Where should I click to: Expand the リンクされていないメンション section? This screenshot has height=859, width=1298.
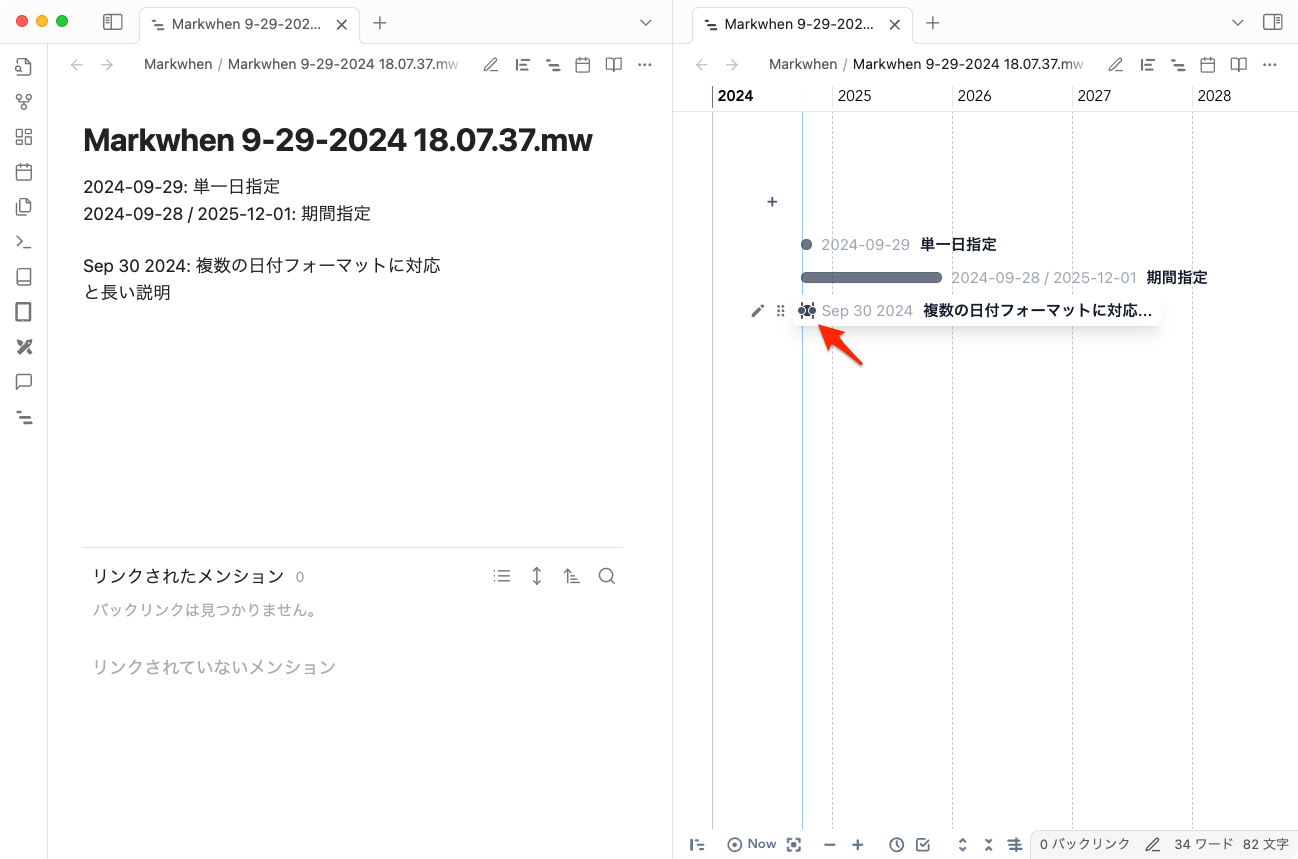(x=214, y=667)
